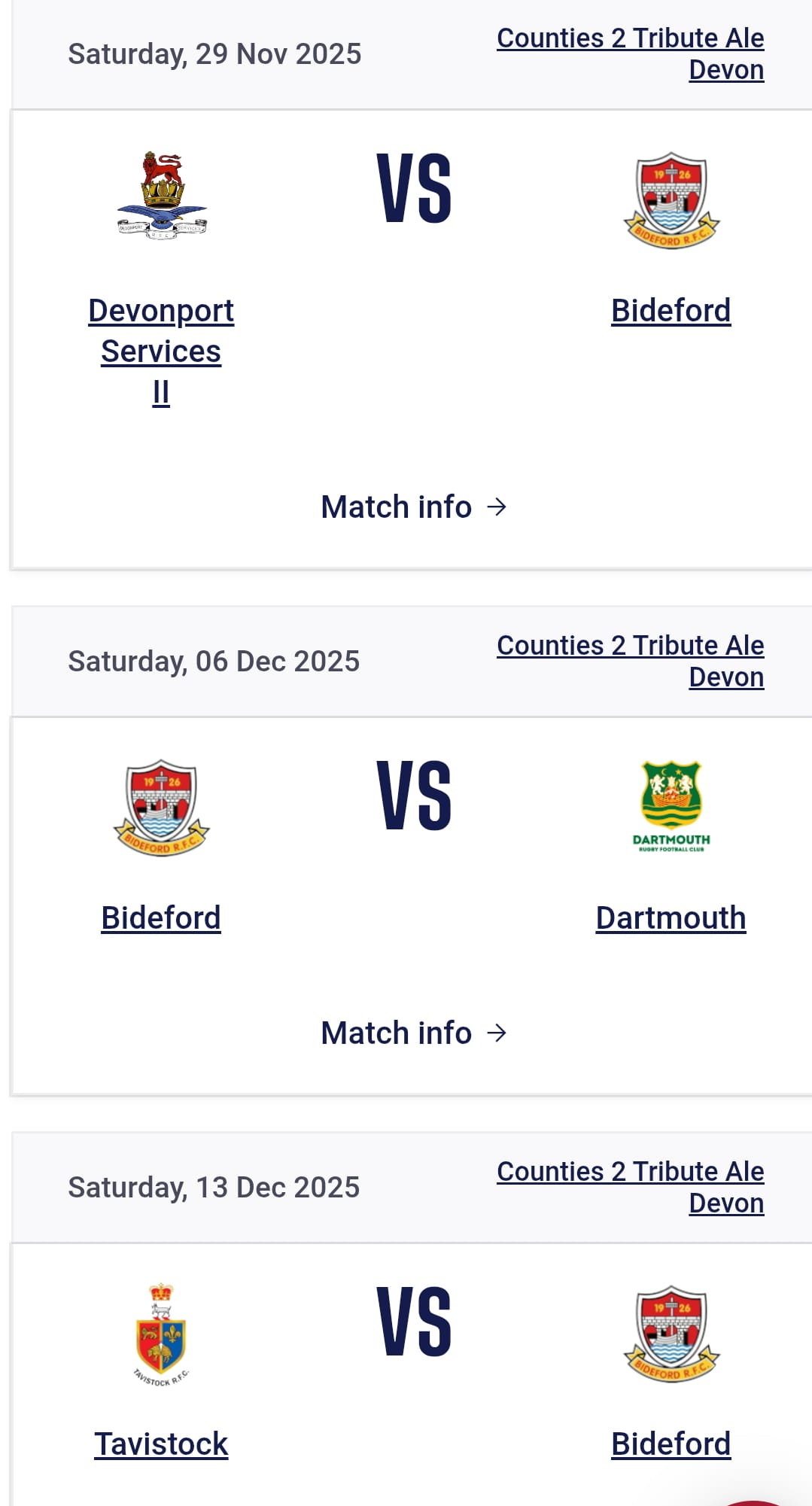
Task: Click Bideford crest in 13 Dec fixture
Action: point(671,1334)
